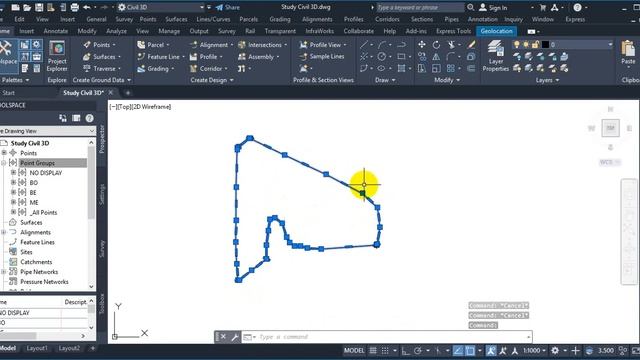Click the Toolspace tree scroll-down arrow

pyautogui.click(x=91, y=287)
